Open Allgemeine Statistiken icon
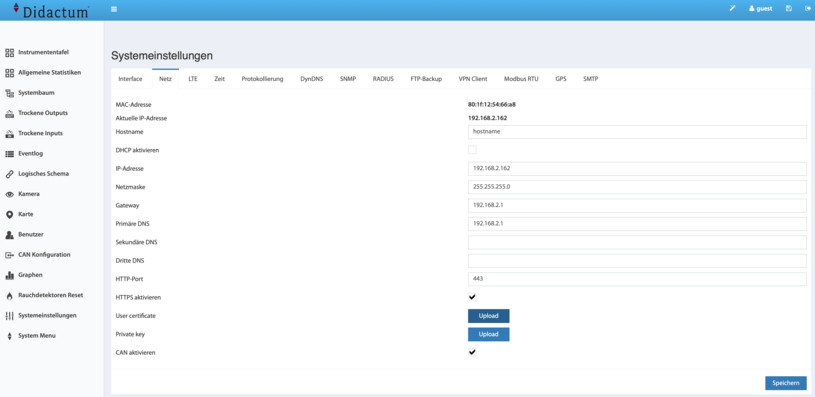 click(x=9, y=73)
